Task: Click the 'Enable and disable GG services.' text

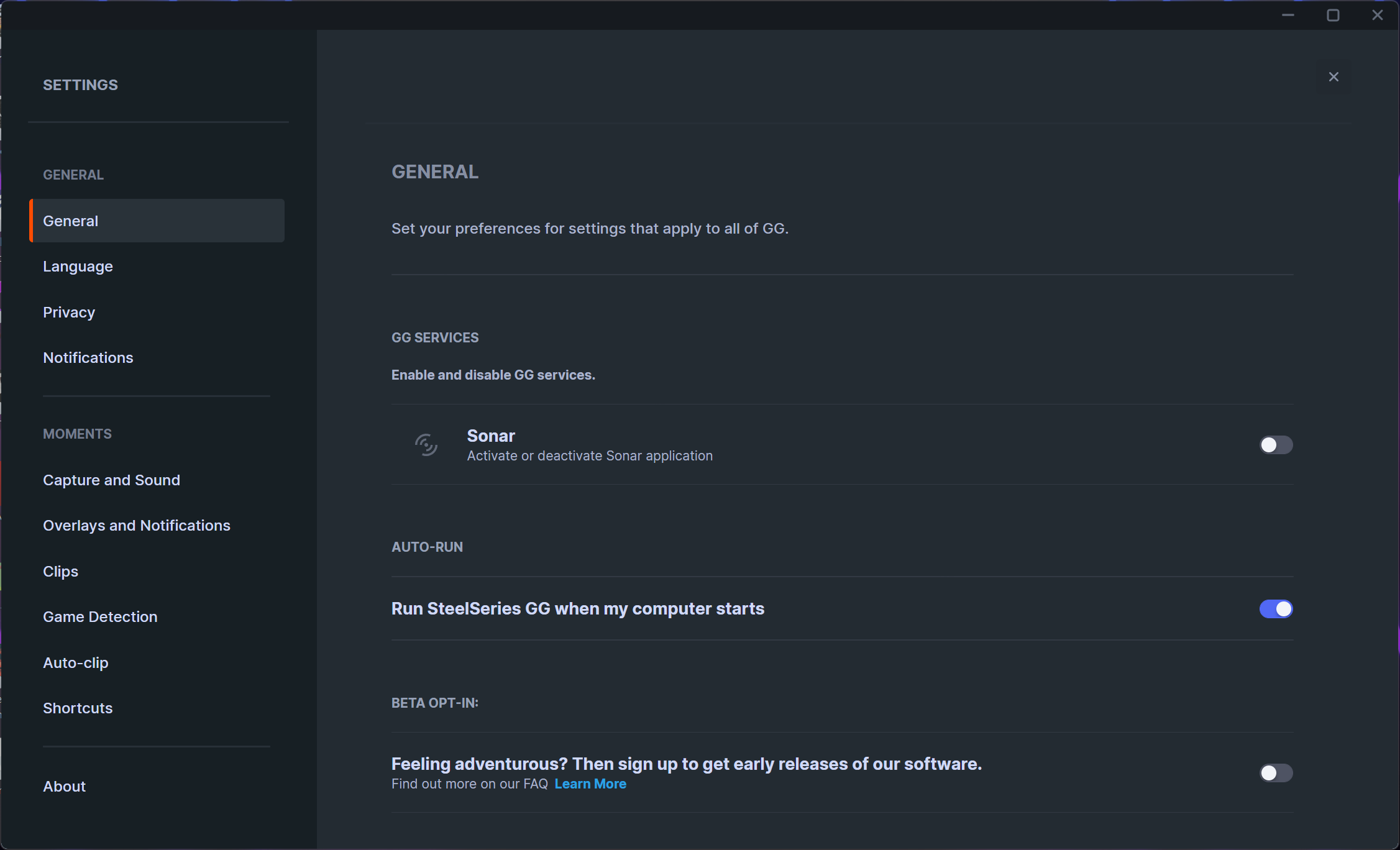Action: point(493,375)
